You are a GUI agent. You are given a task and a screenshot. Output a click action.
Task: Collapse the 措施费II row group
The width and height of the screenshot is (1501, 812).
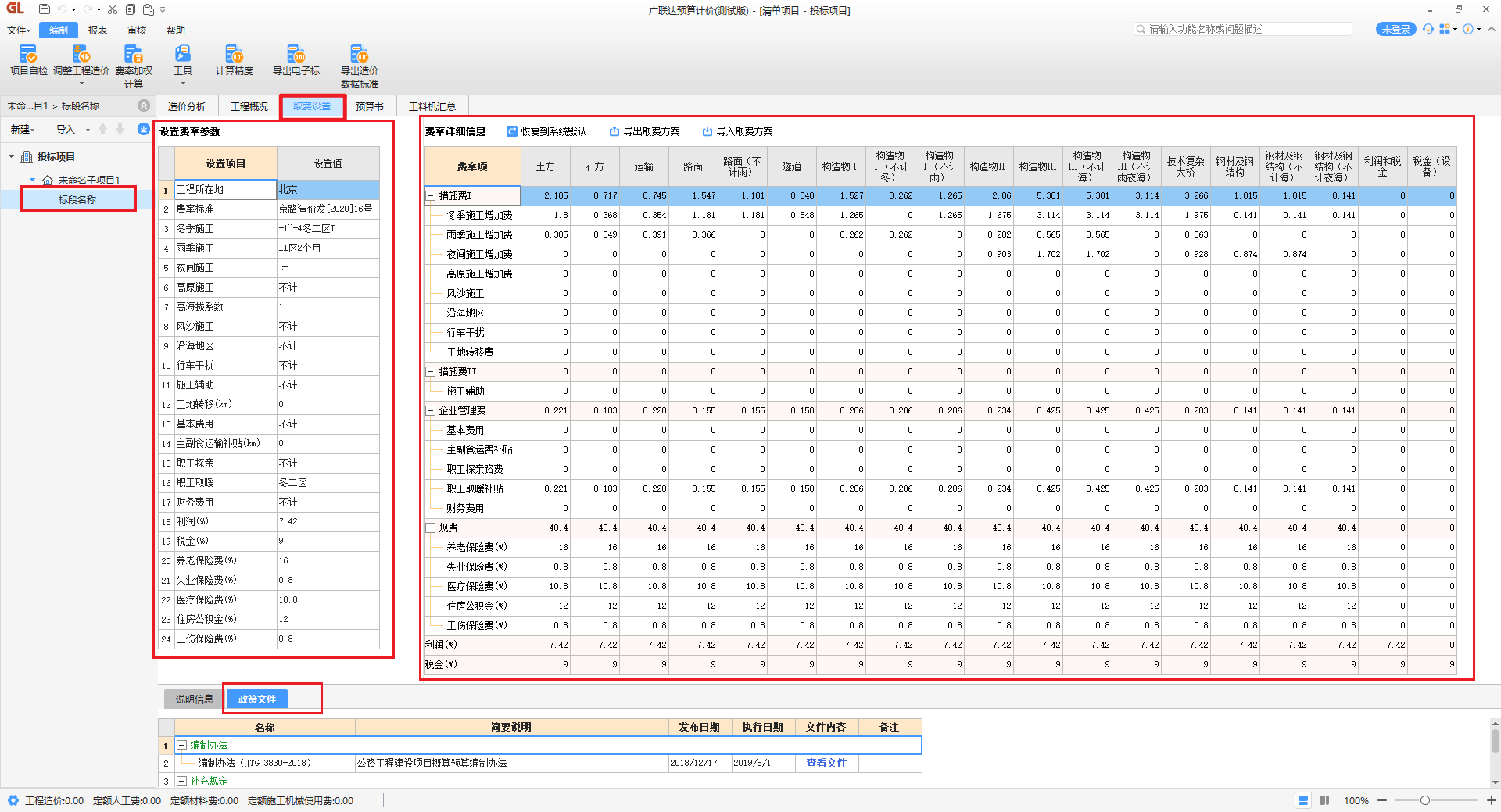coord(431,371)
